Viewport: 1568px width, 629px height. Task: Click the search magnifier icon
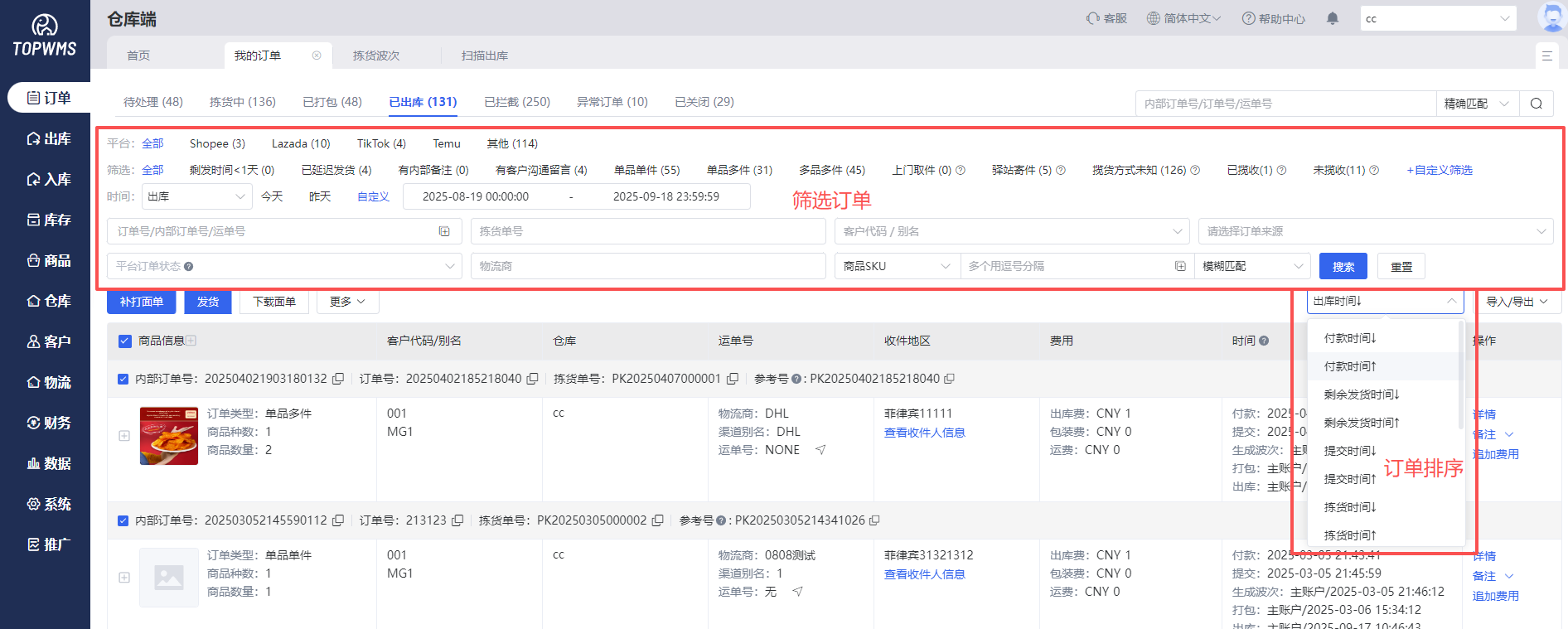click(x=1536, y=104)
